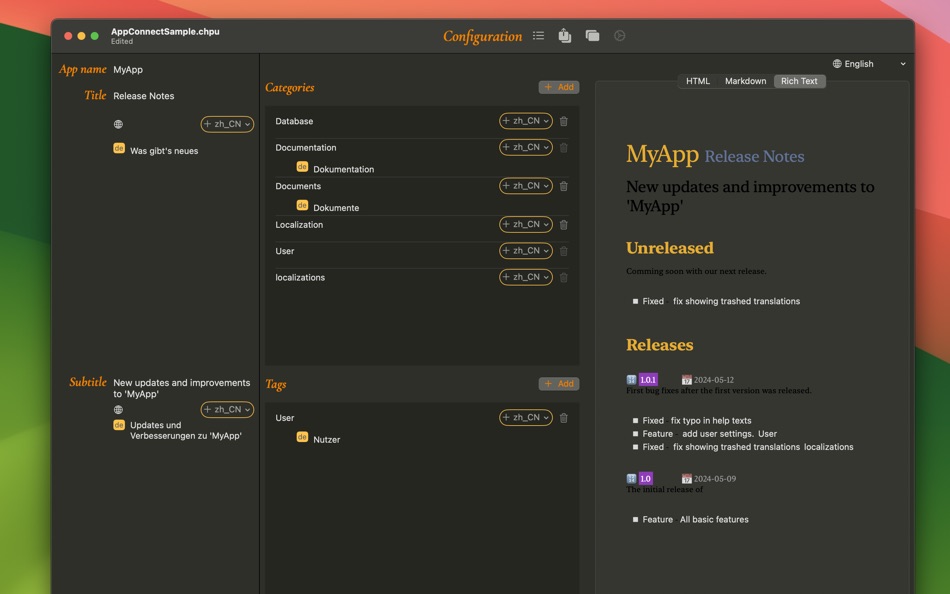This screenshot has width=950, height=594.
Task: Click the preview play toolbar icon
Action: [619, 35]
